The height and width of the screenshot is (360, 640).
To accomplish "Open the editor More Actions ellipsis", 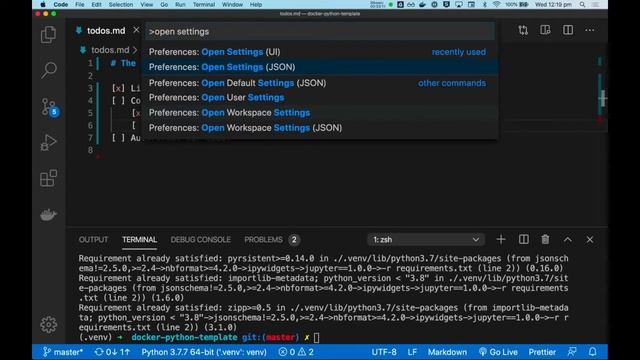I will (x=590, y=30).
